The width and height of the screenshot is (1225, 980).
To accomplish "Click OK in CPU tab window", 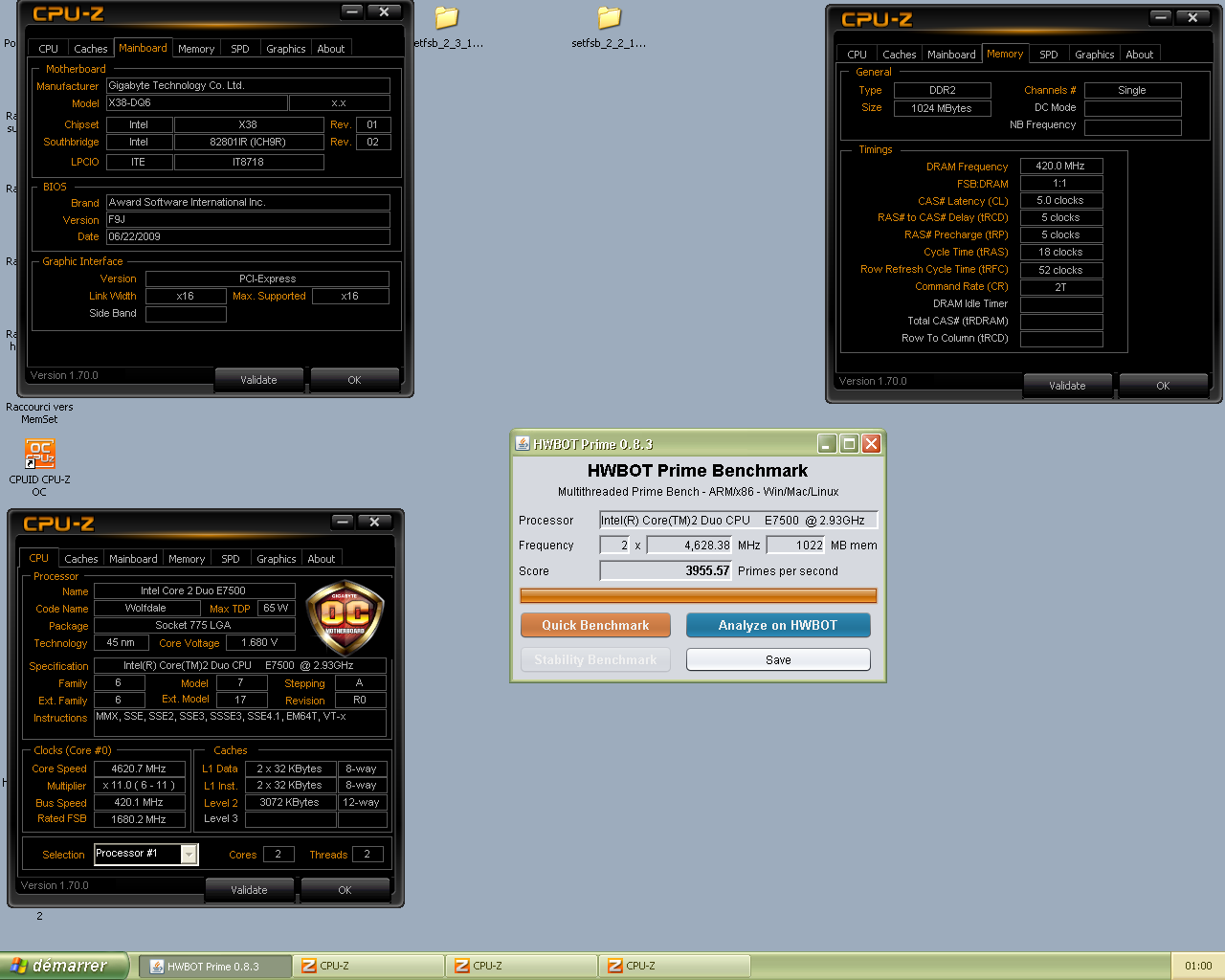I will click(x=345, y=890).
